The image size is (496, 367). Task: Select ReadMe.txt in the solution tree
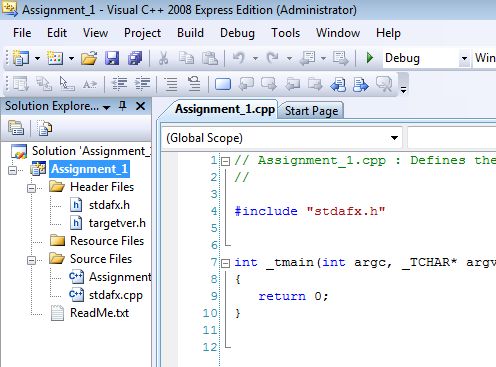[x=99, y=313]
